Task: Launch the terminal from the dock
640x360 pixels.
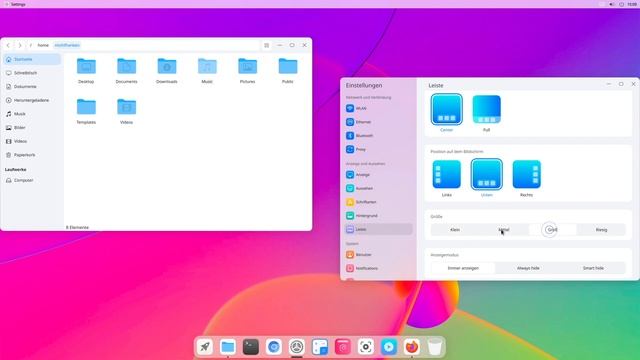Action: 251,347
